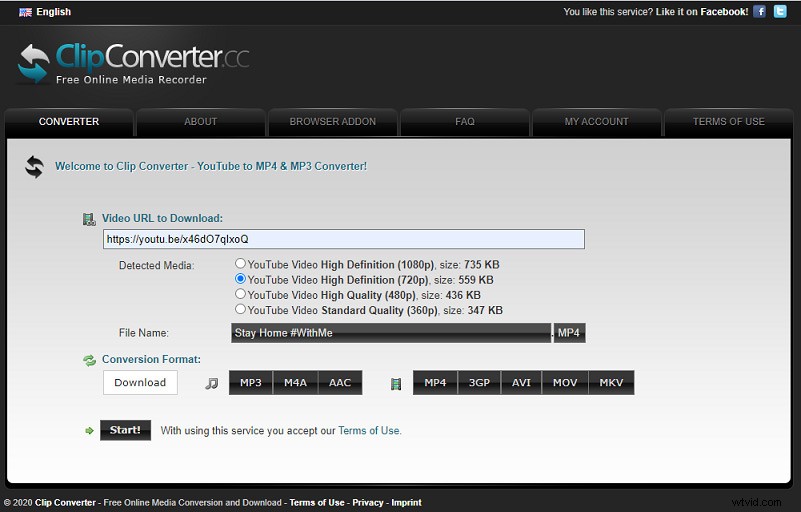This screenshot has height=512, width=801.
Task: Click the ClipConverter logo
Action: coord(134,63)
